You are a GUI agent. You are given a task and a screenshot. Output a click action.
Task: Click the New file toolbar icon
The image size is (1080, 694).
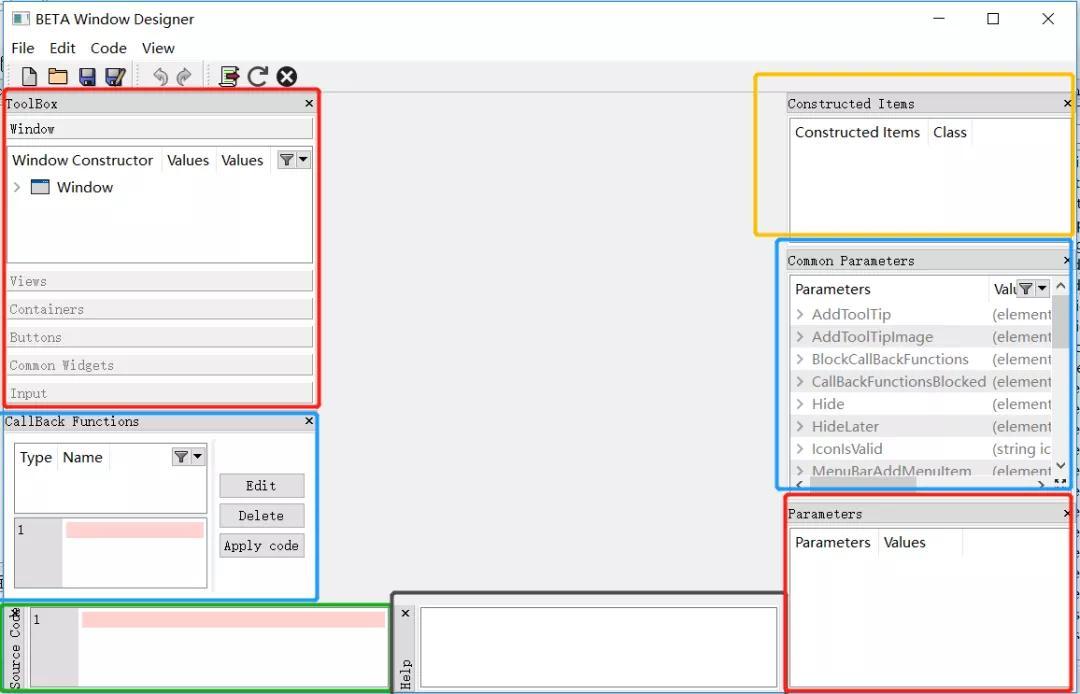point(30,76)
